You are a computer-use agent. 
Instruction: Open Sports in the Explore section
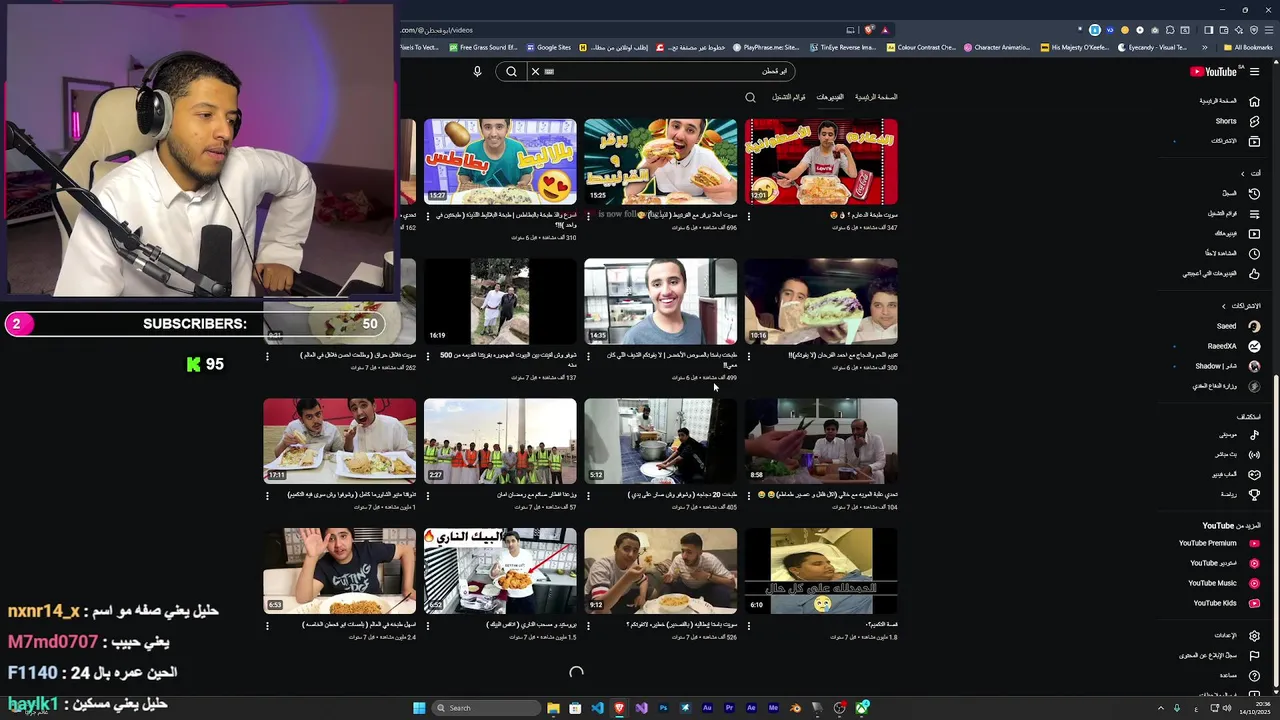coord(1240,494)
